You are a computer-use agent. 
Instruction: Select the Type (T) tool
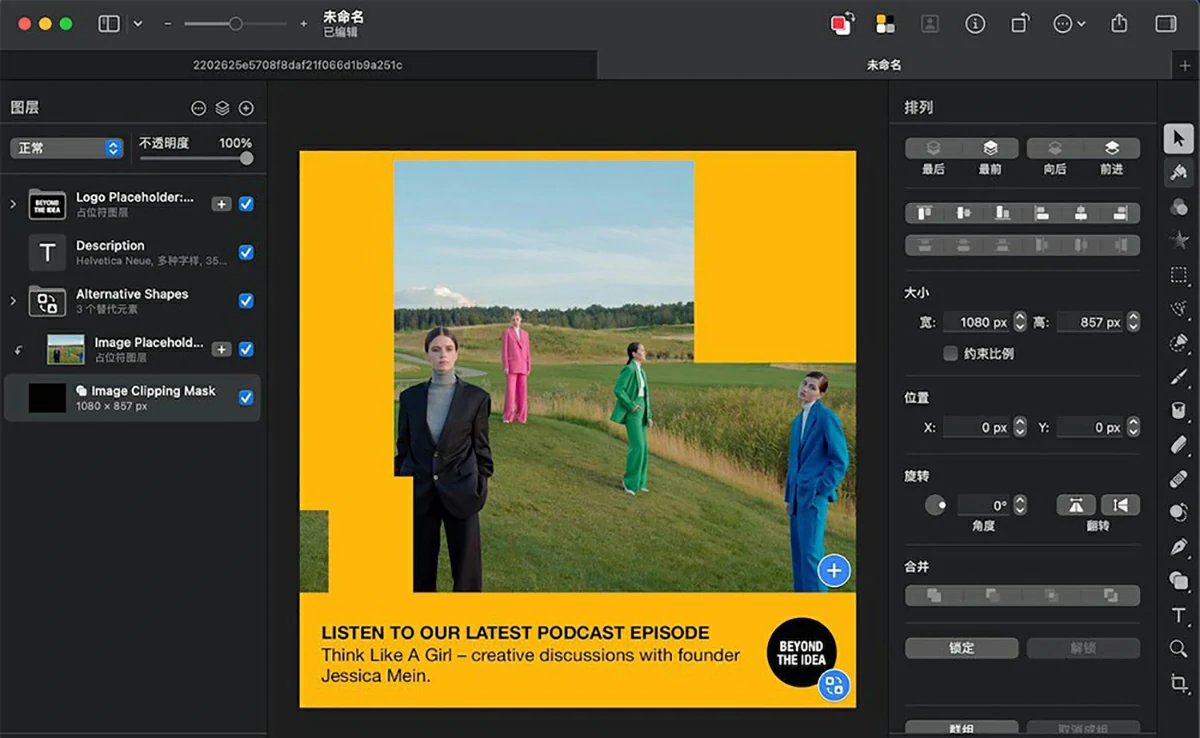[x=1179, y=614]
